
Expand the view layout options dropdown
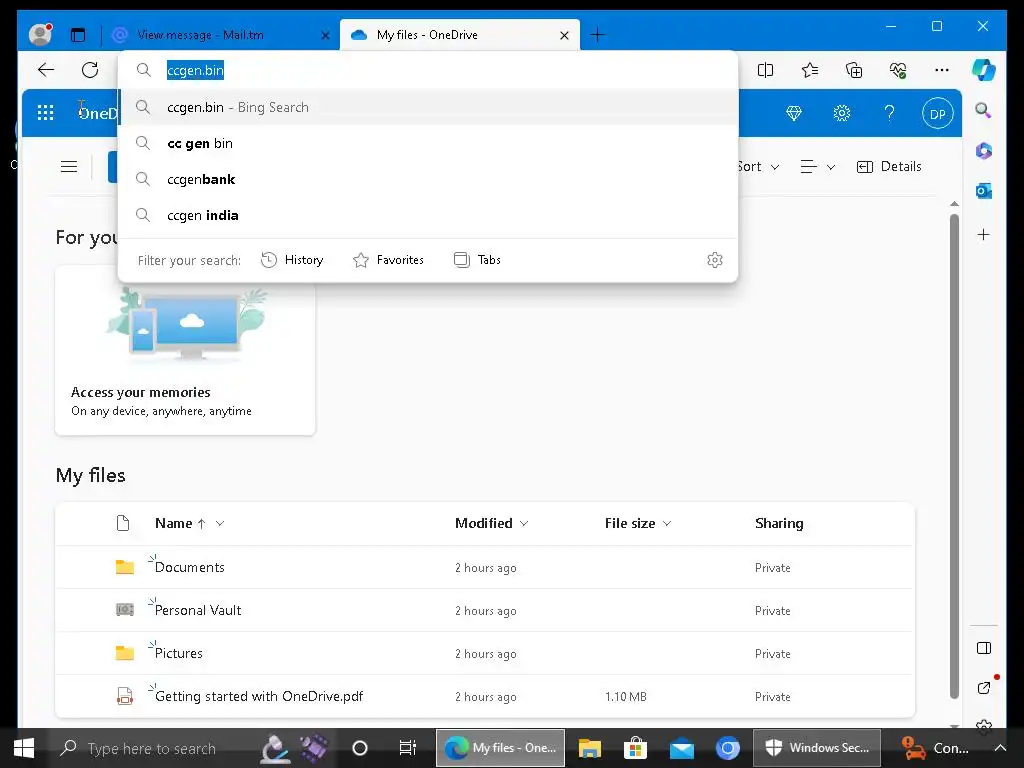[x=818, y=167]
